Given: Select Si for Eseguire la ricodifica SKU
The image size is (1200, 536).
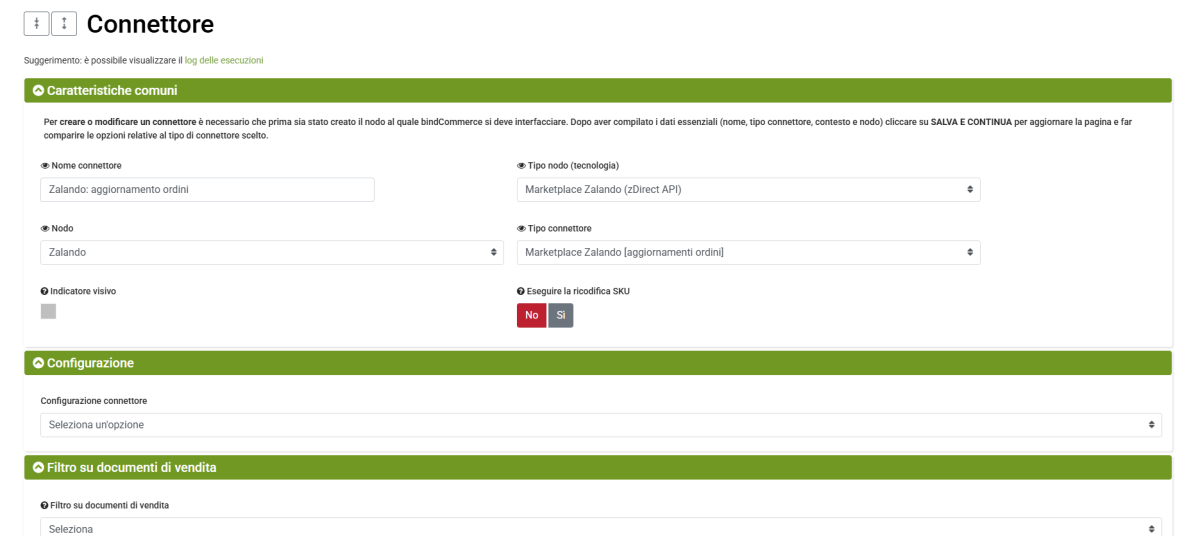Looking at the screenshot, I should [x=560, y=315].
